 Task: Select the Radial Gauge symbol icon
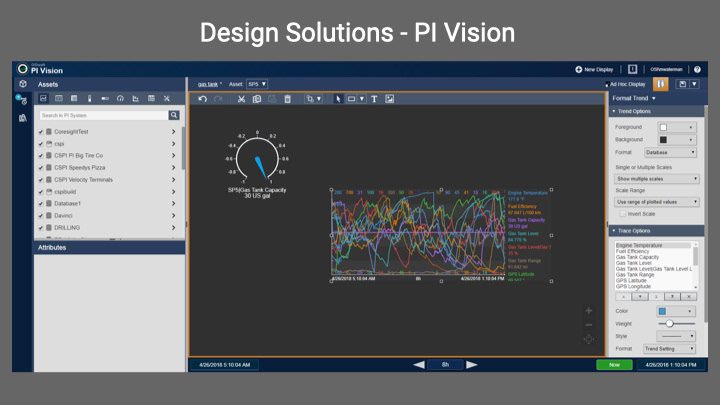tap(120, 98)
